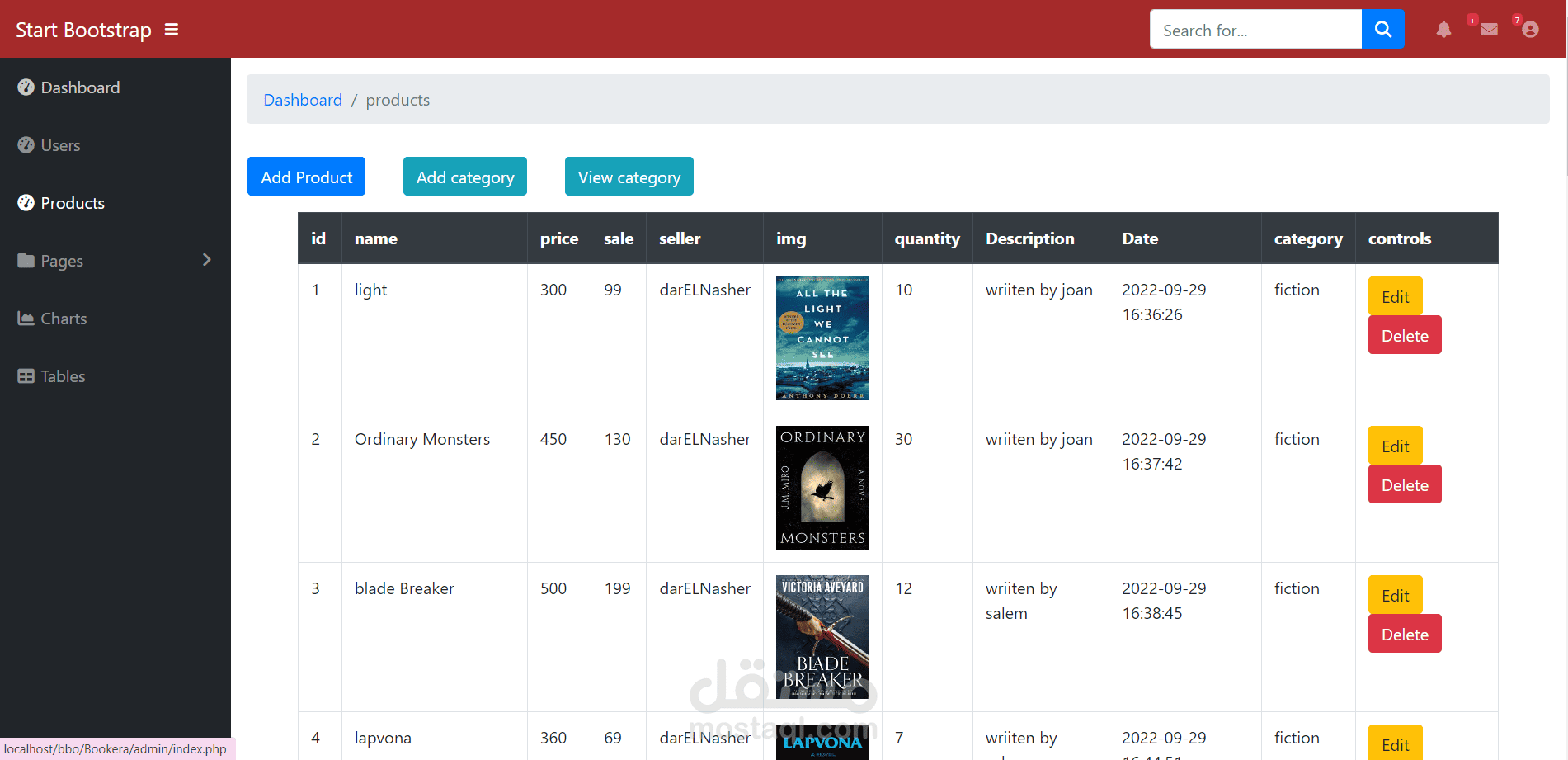This screenshot has height=760, width=1568.
Task: Click the Charts area-chart icon
Action: pos(26,318)
